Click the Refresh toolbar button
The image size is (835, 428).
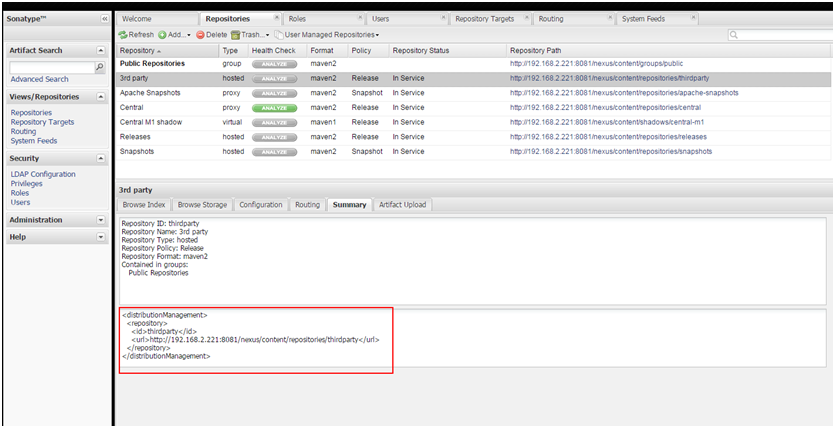(x=136, y=35)
